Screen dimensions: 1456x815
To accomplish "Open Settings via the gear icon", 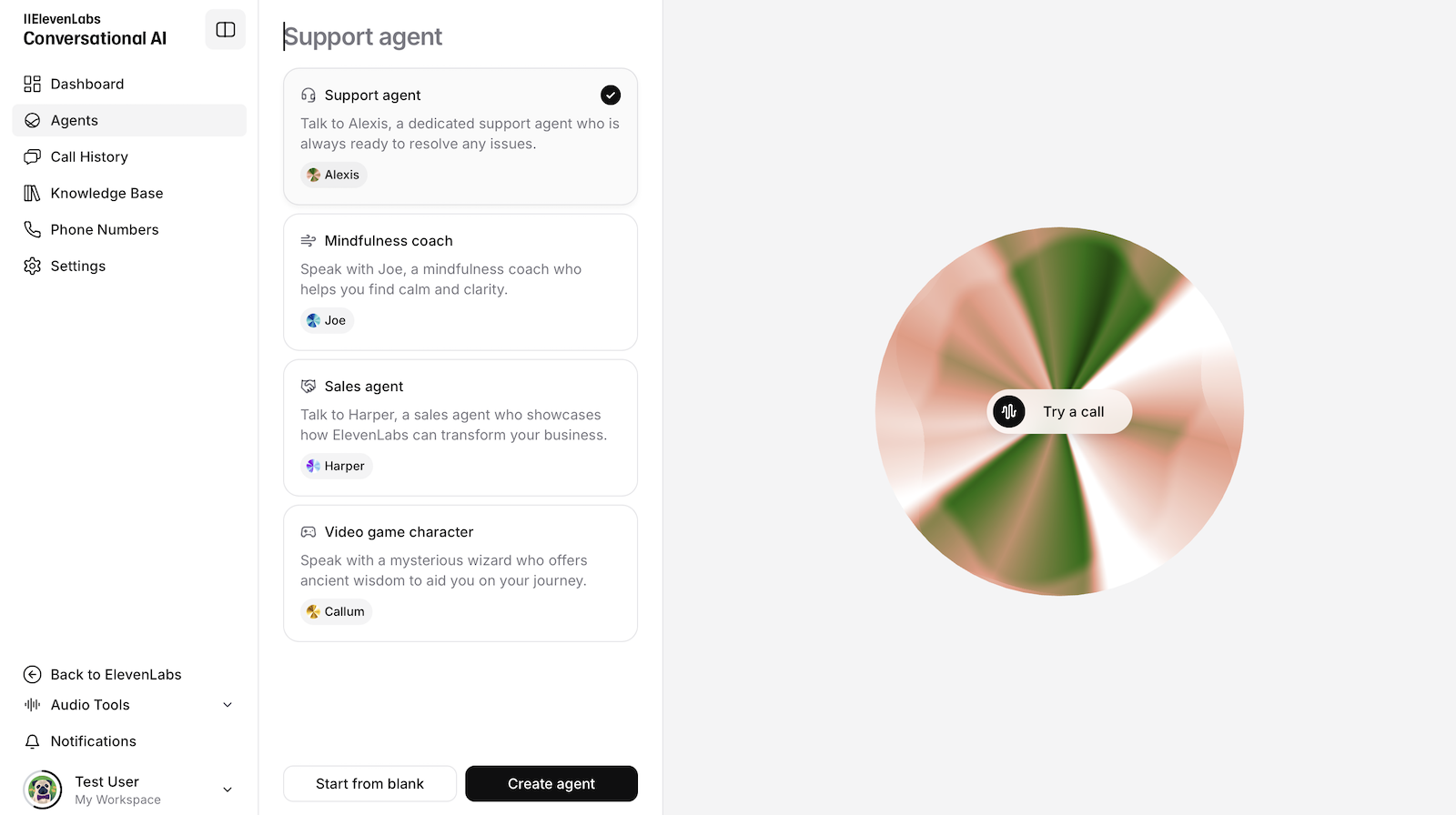I will point(32,266).
